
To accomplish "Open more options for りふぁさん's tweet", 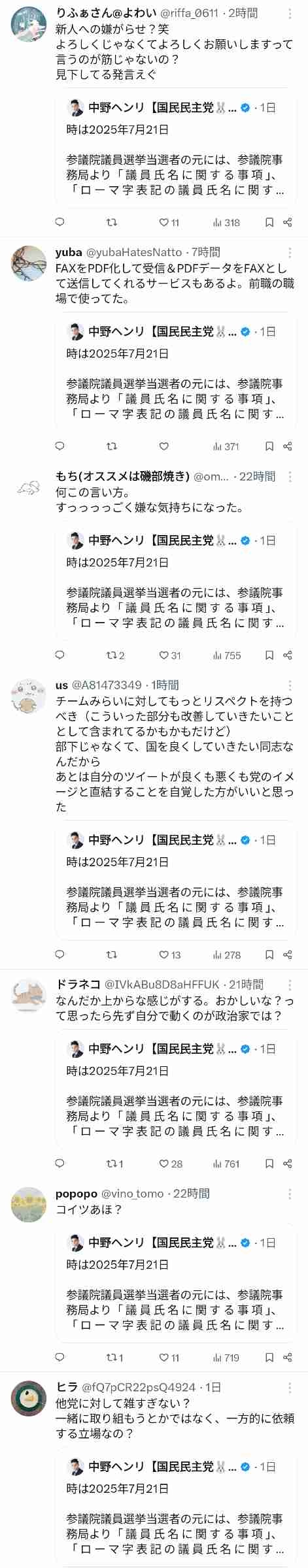I will click(290, 14).
